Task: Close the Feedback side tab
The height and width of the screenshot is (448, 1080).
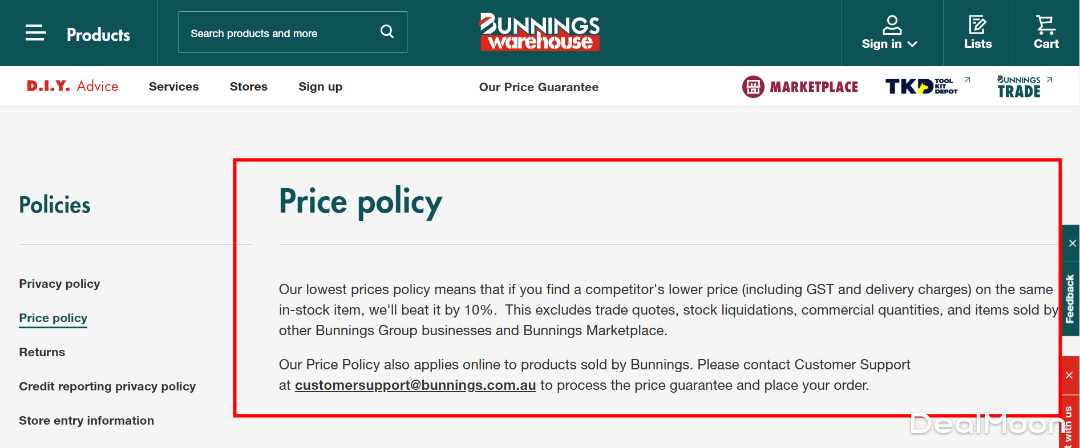Action: (x=1072, y=243)
